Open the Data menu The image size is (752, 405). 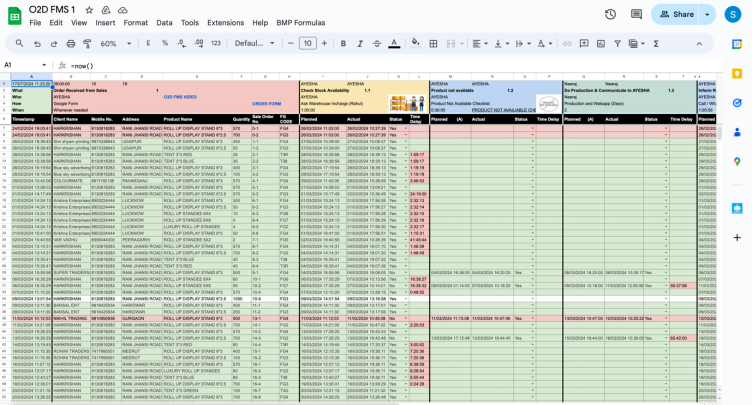click(x=164, y=23)
